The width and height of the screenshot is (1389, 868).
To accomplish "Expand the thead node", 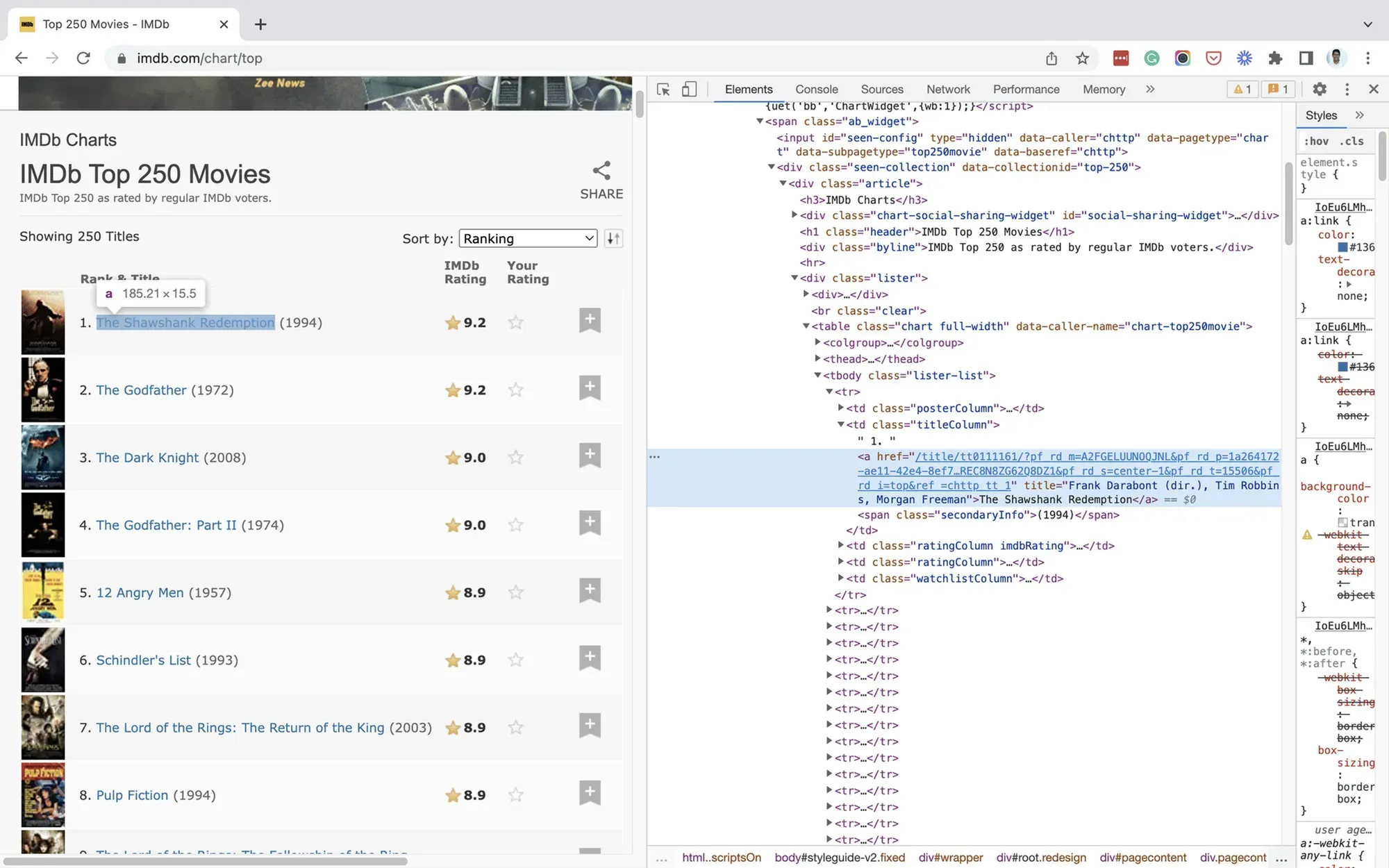I will (817, 358).
